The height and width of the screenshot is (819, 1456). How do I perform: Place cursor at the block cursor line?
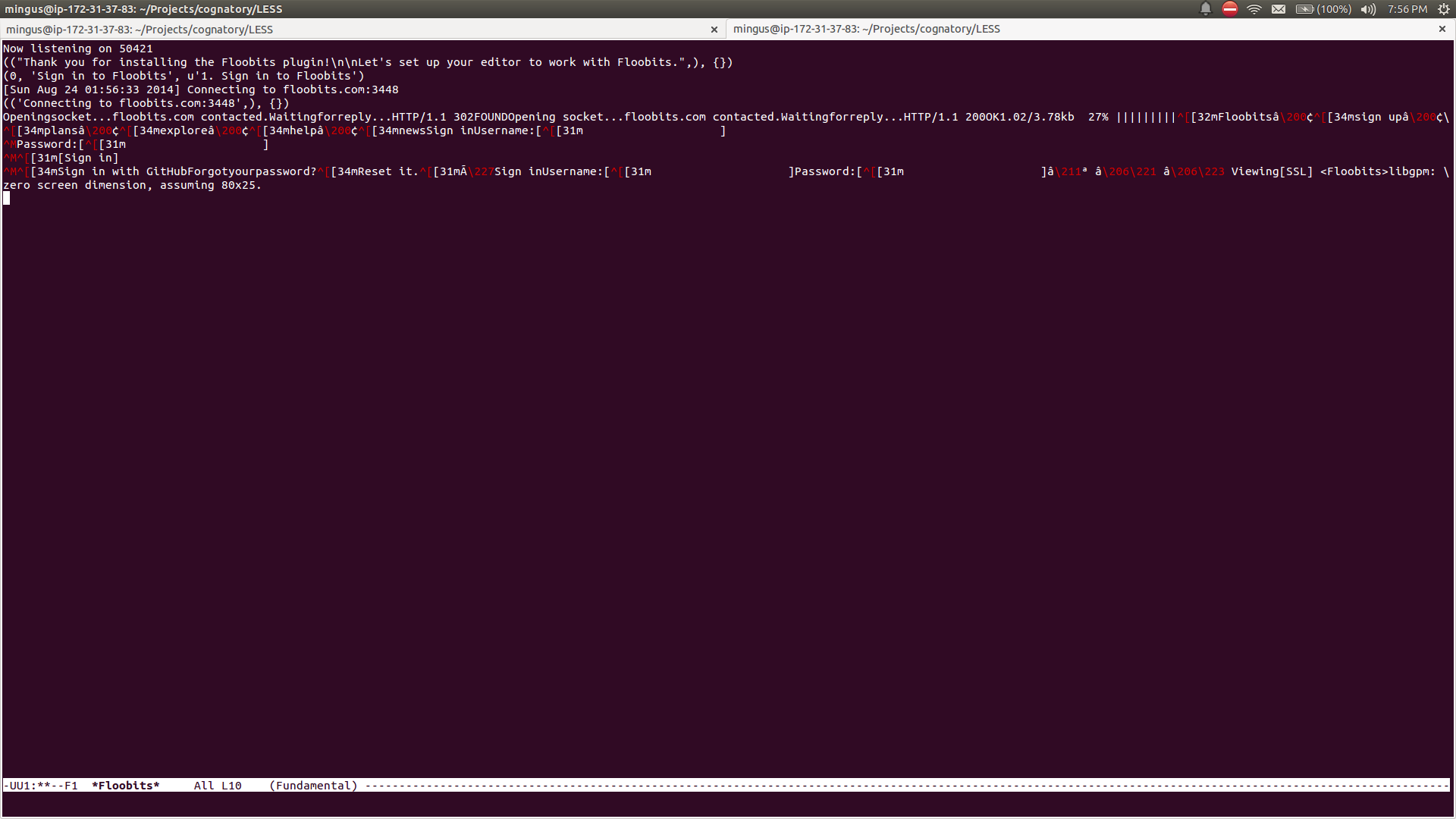tap(7, 199)
